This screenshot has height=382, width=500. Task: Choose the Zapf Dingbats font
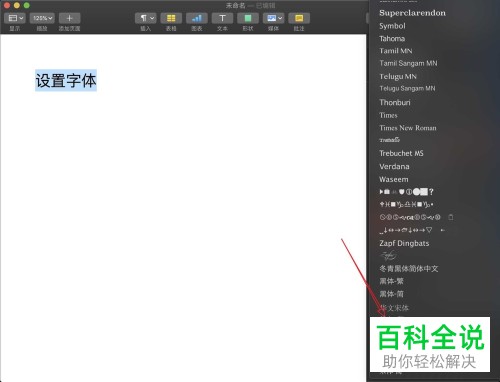point(404,243)
